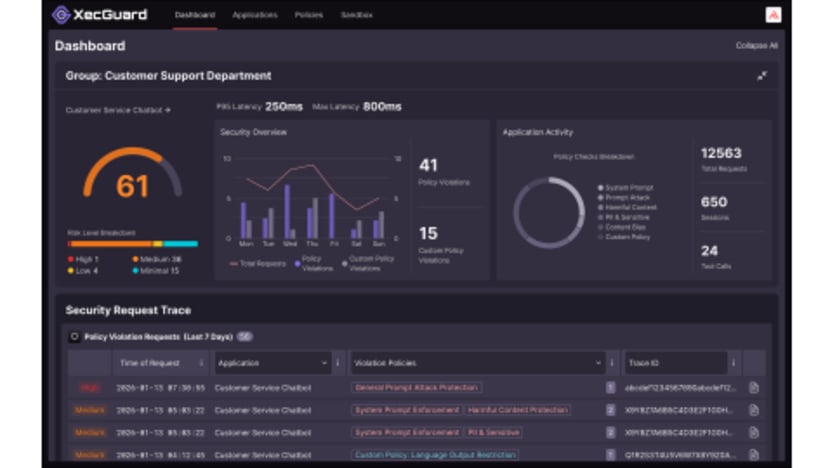
Task: Toggle Custom Policy legend entry in donut
Action: pos(624,237)
